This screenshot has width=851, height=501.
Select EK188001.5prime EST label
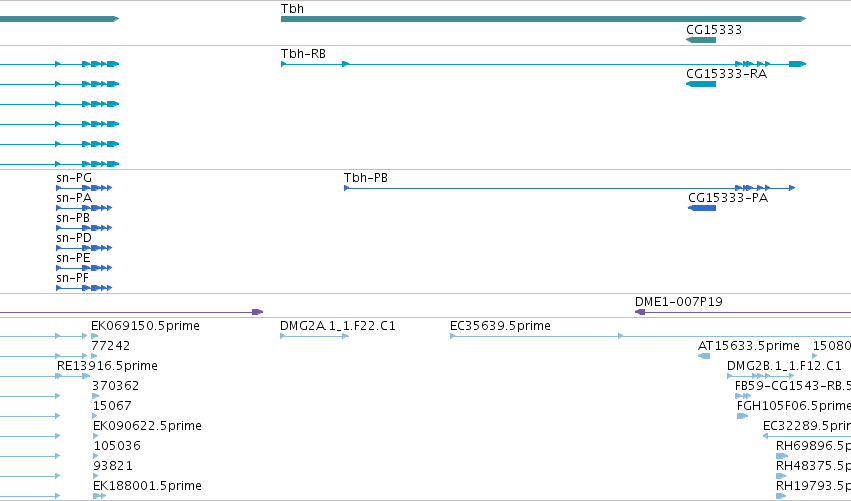[x=147, y=486]
